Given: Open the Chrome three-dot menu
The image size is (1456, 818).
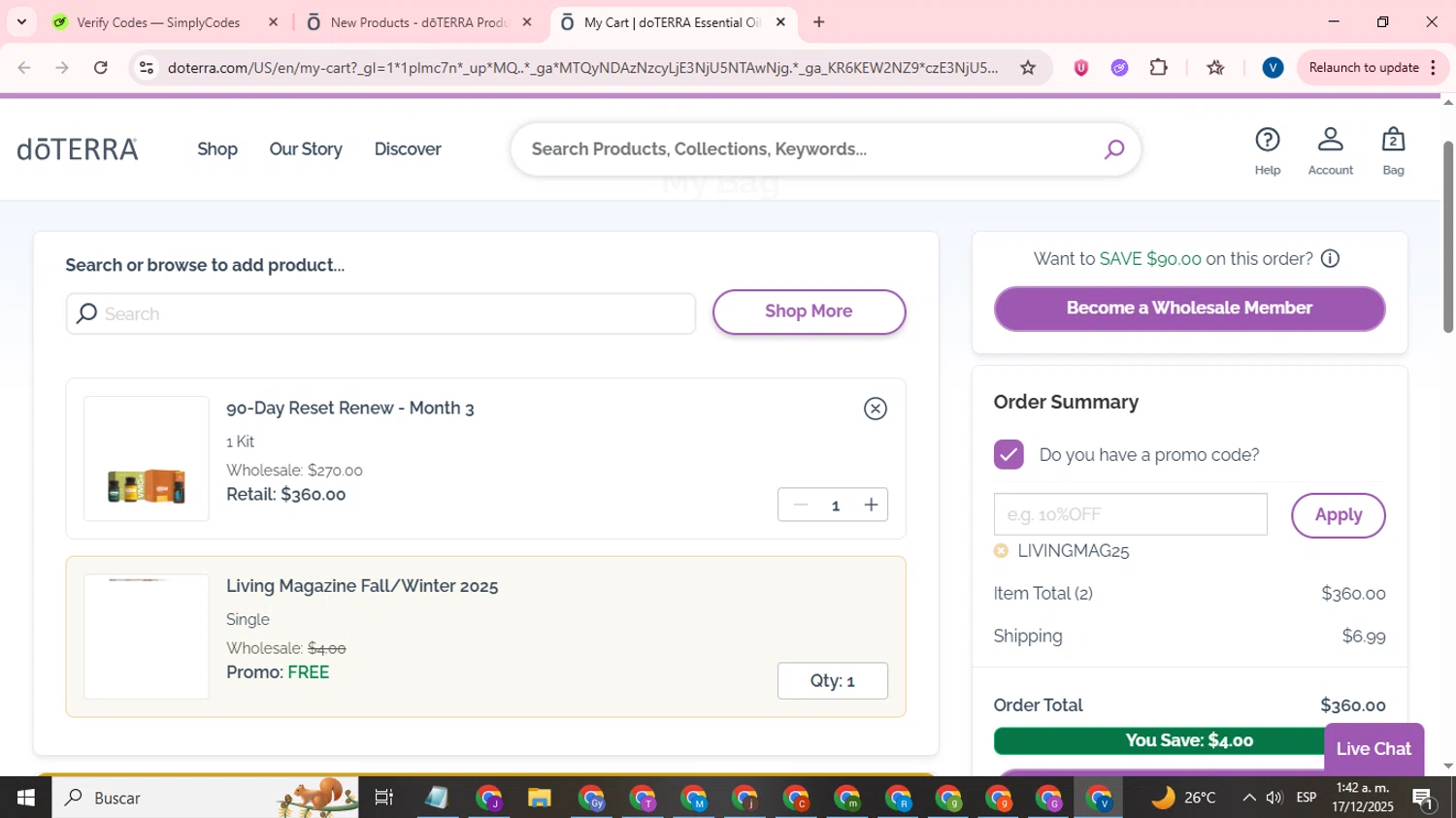Looking at the screenshot, I should pyautogui.click(x=1433, y=68).
